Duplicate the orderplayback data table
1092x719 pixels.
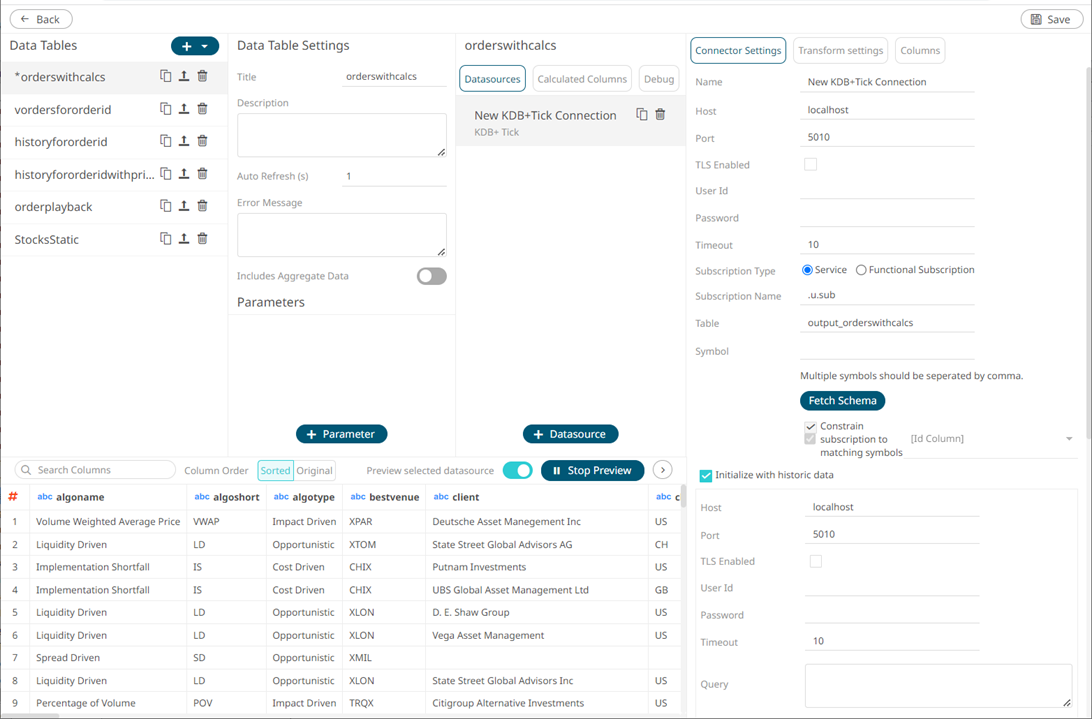[166, 206]
